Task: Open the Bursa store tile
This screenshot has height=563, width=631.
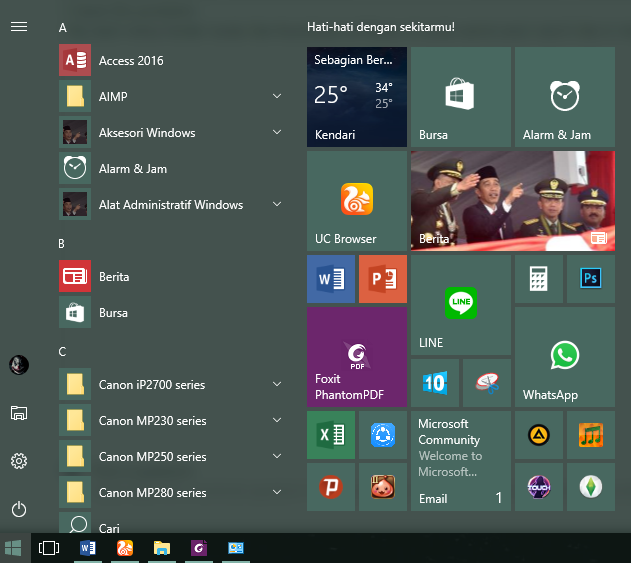Action: [461, 97]
